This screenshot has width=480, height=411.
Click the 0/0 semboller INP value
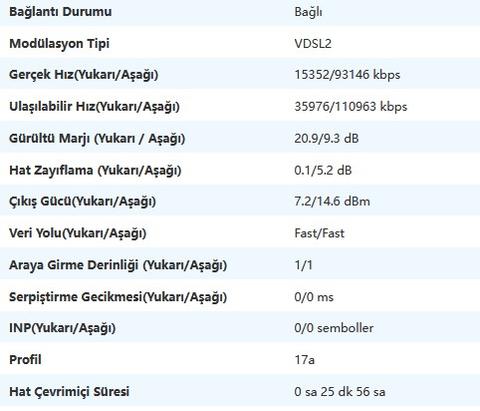tap(334, 328)
